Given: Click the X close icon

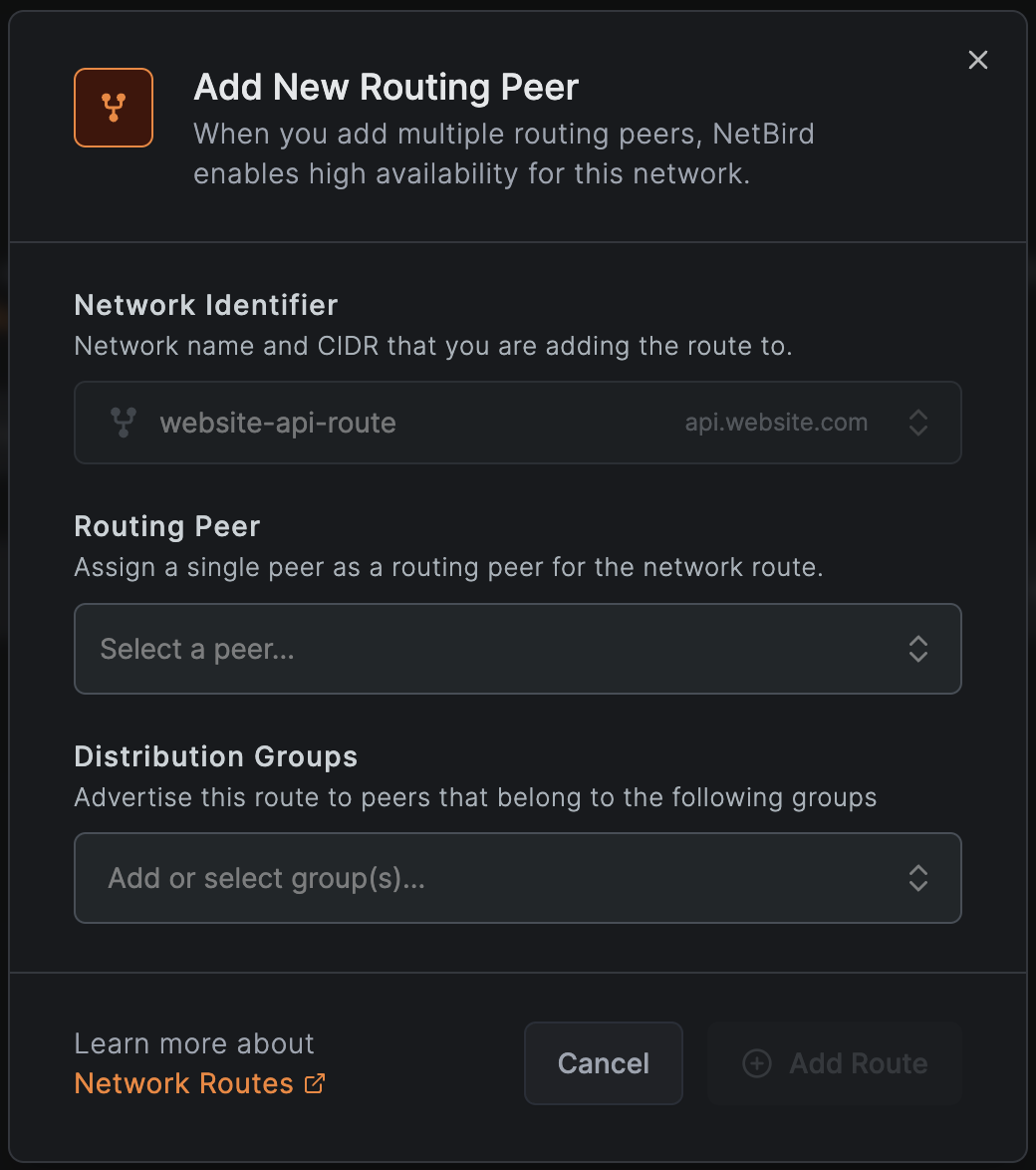Looking at the screenshot, I should 977,60.
